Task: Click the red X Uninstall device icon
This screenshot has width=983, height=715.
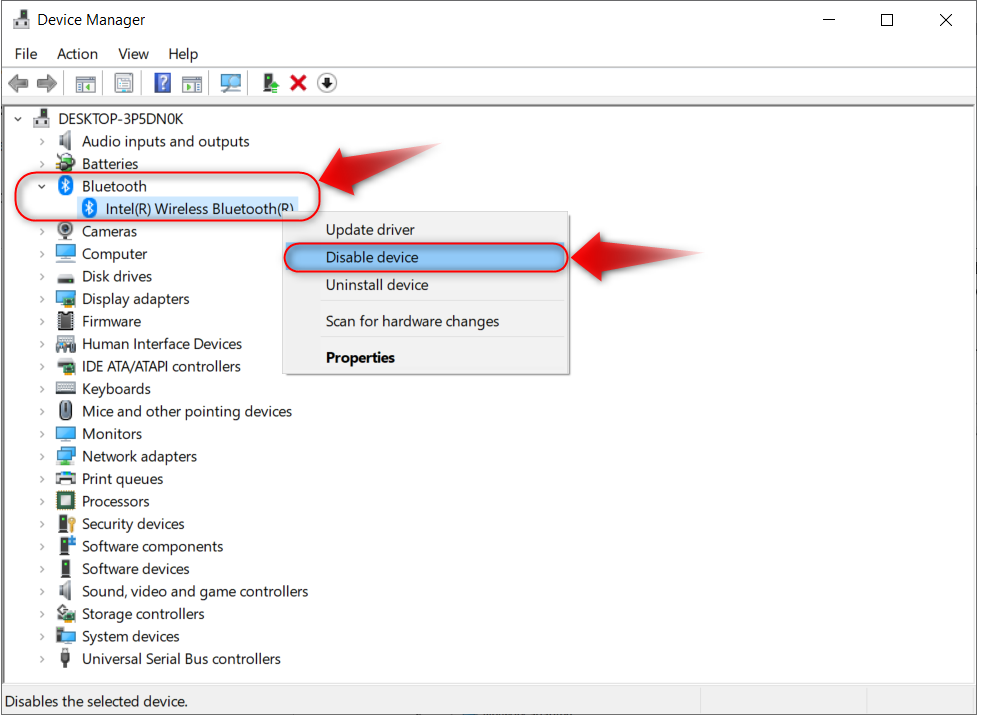Action: pyautogui.click(x=298, y=83)
